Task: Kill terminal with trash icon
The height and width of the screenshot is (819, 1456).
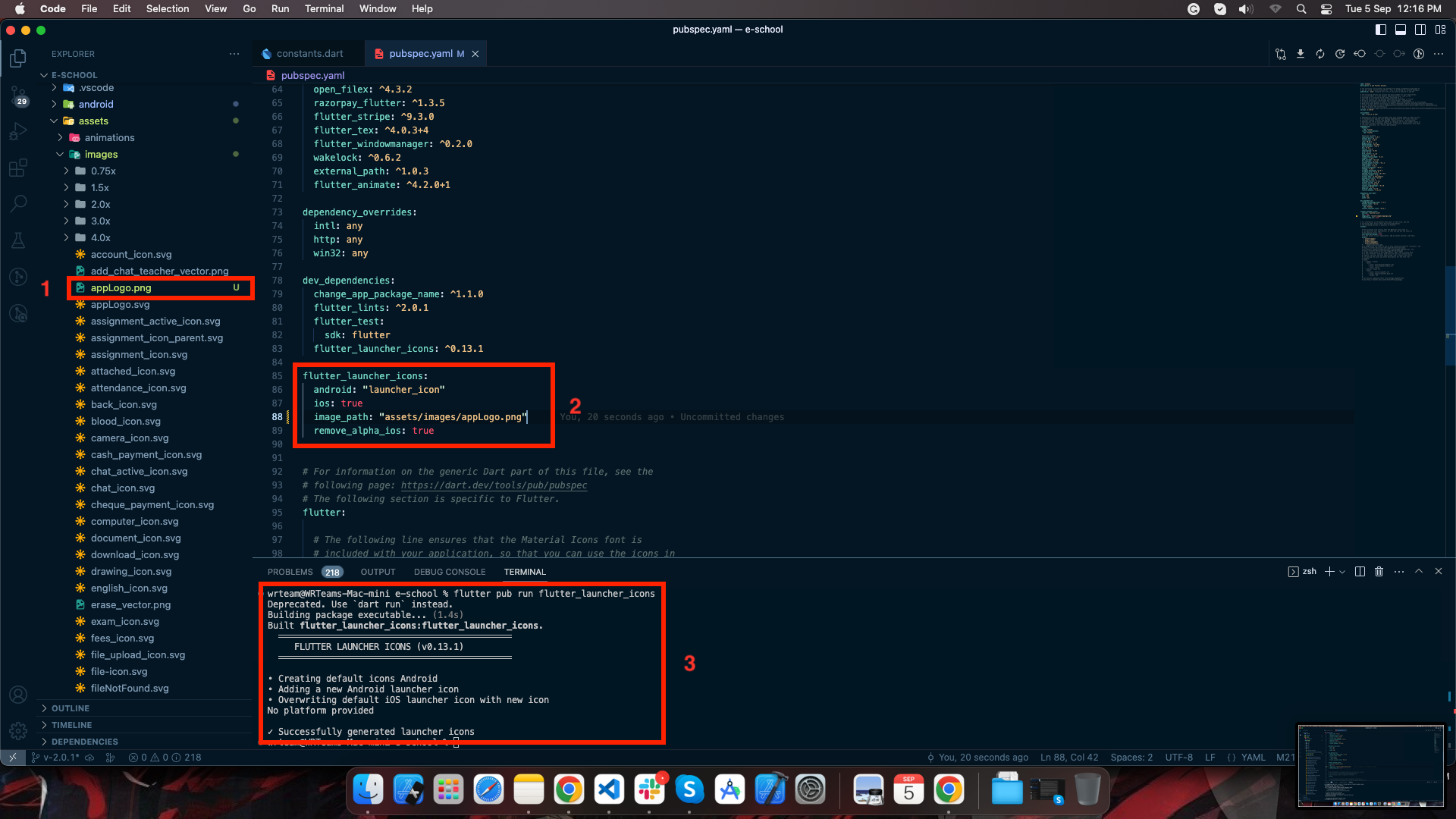Action: point(1379,572)
